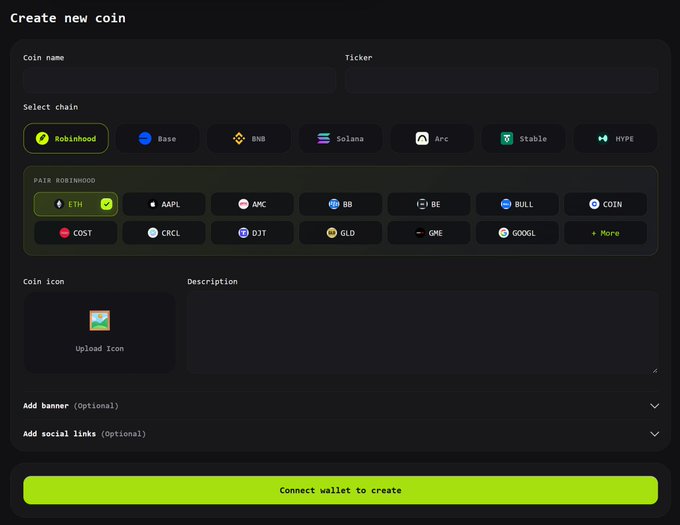Pick the COIN pair token

click(x=605, y=204)
